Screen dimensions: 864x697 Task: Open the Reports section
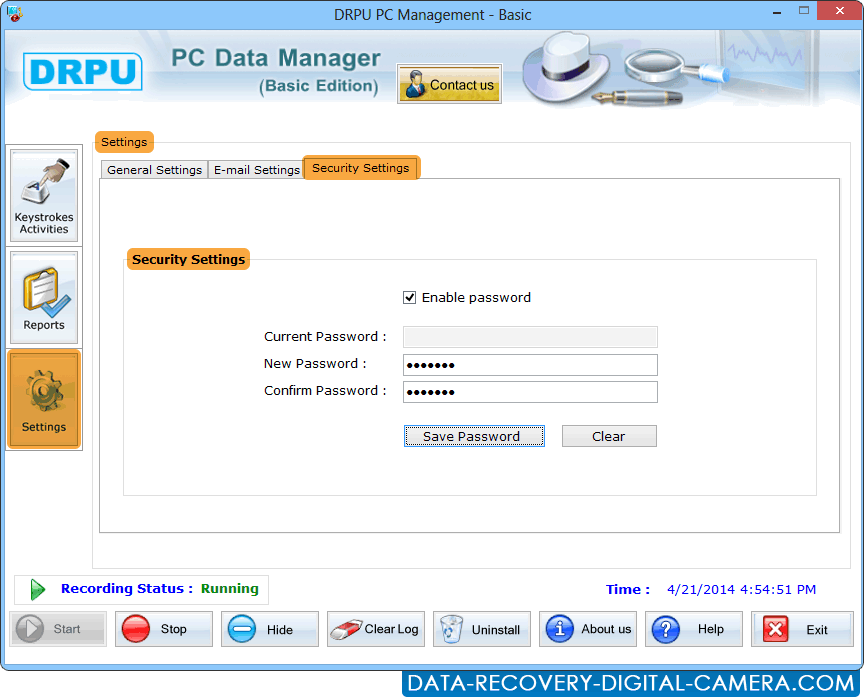coord(44,298)
